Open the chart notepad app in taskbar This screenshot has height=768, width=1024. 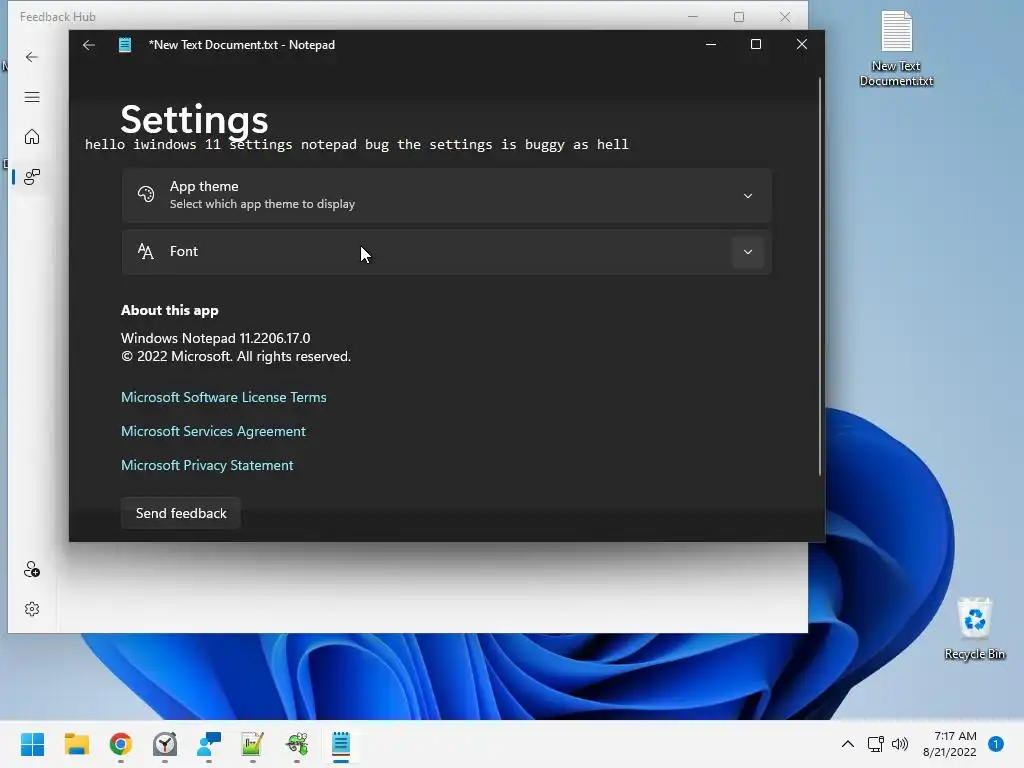(x=253, y=744)
